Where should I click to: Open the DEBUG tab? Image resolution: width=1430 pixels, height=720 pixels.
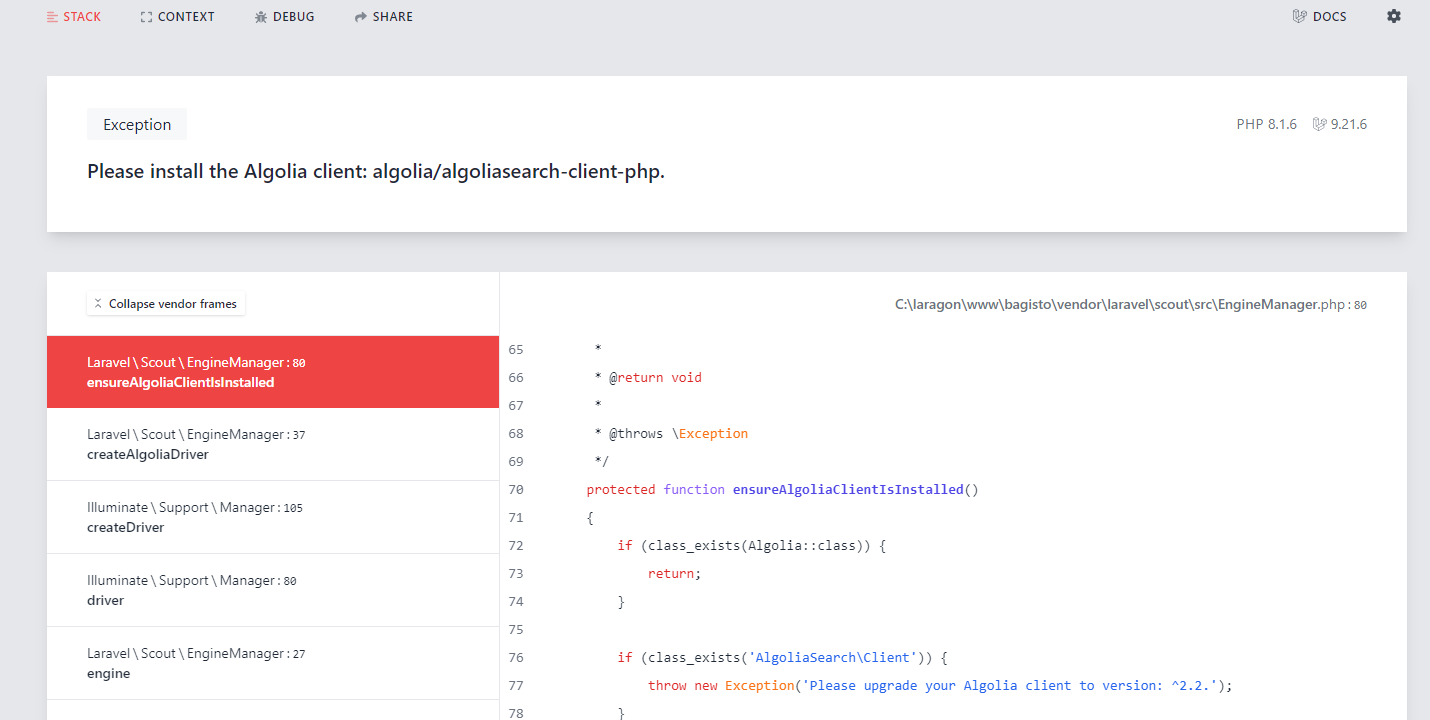click(284, 17)
